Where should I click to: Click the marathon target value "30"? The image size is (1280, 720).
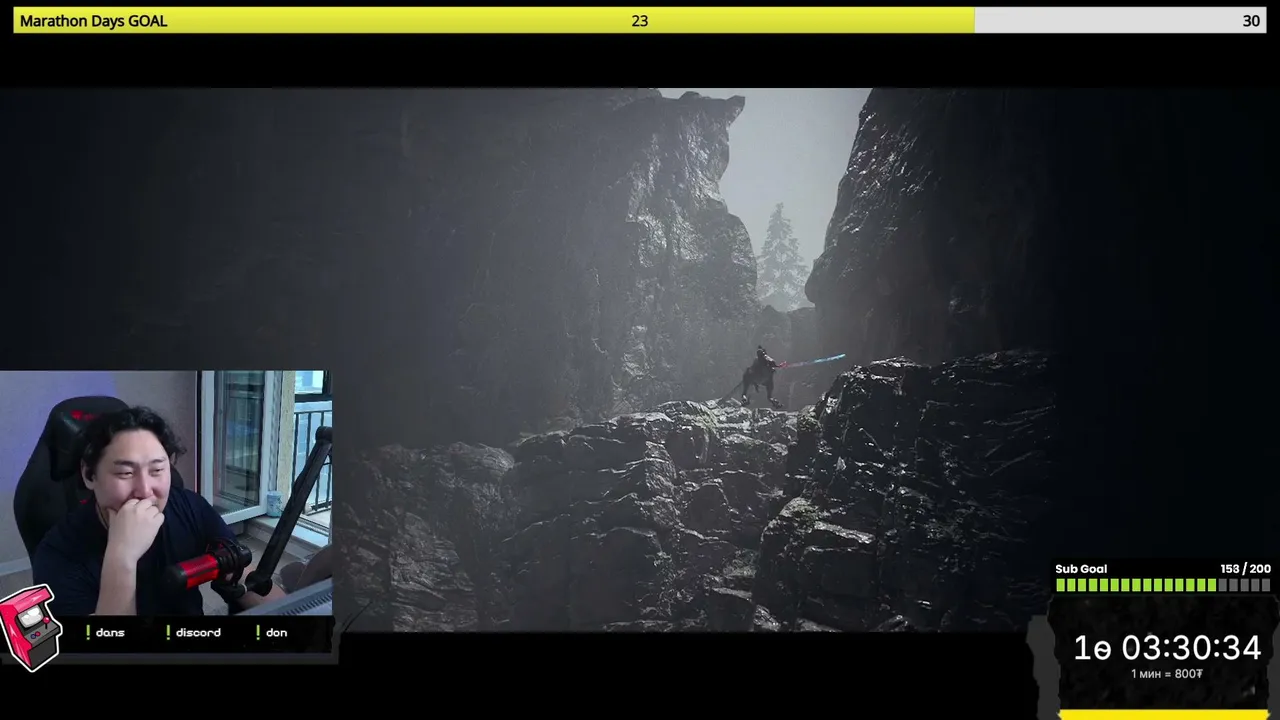pos(1251,21)
